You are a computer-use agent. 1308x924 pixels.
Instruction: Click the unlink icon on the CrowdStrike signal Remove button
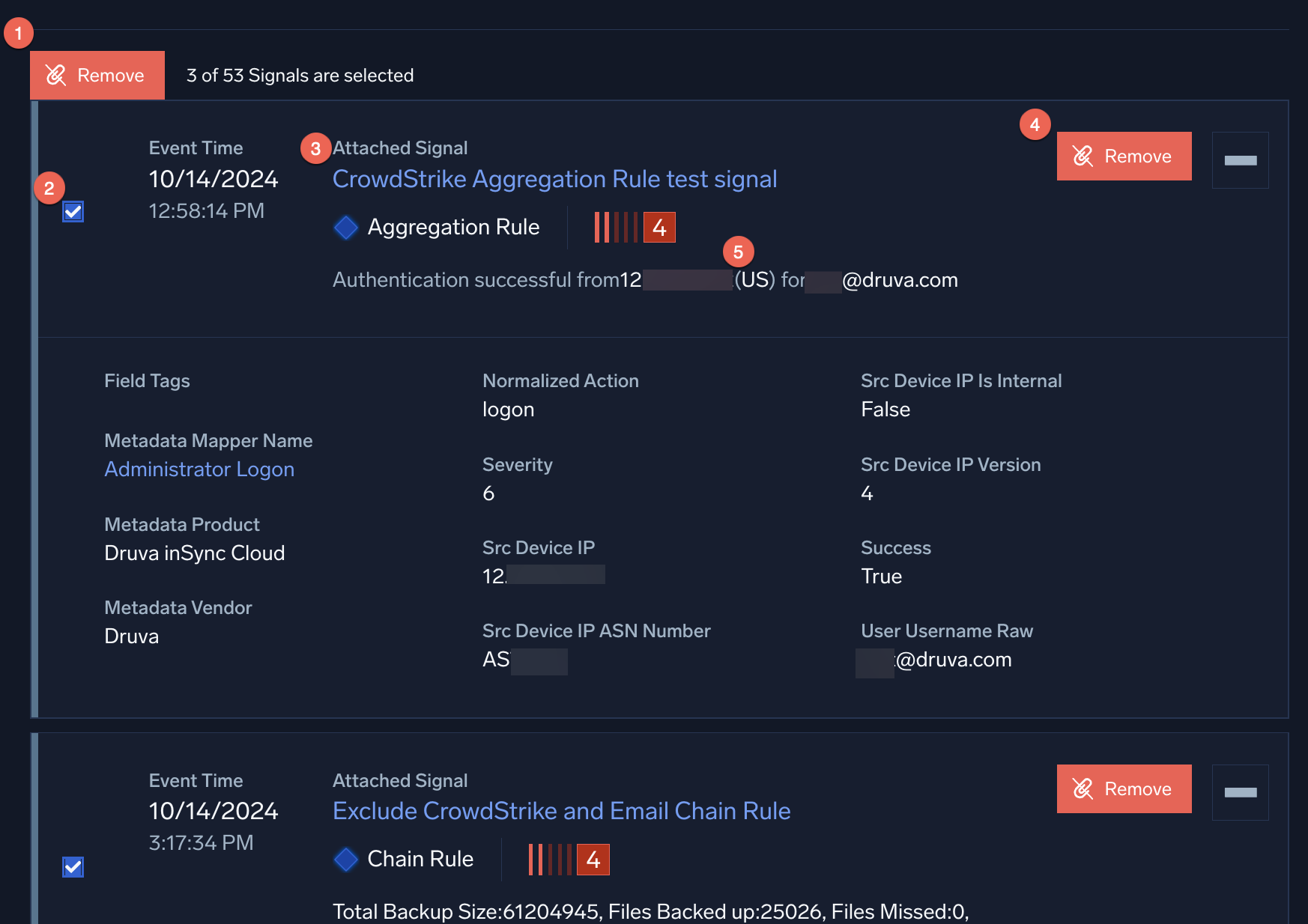tap(1083, 156)
